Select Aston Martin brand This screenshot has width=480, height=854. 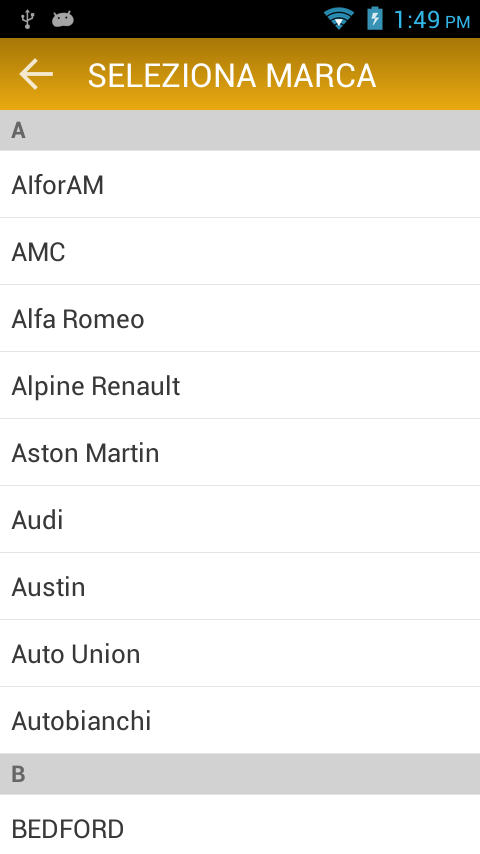[x=240, y=452]
